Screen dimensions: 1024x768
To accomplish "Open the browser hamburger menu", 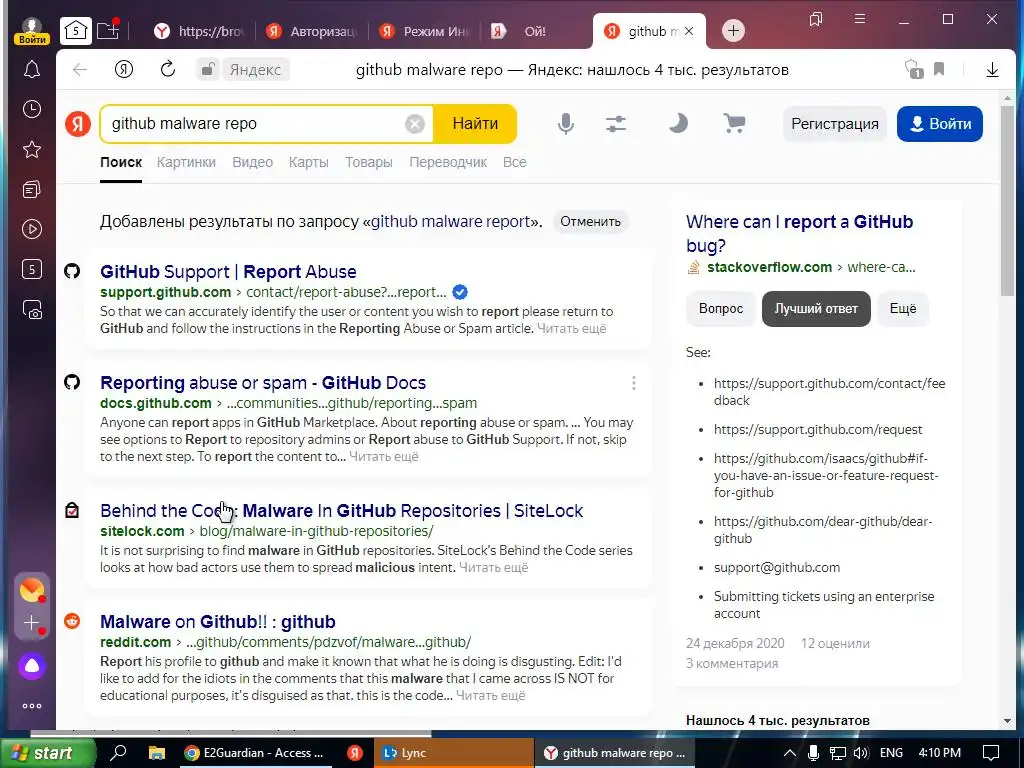I will pos(860,20).
